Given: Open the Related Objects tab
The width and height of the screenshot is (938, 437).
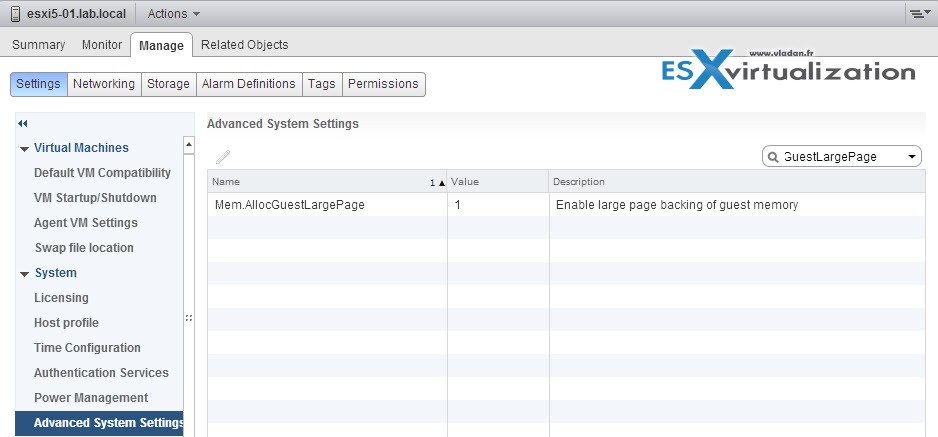Looking at the screenshot, I should click(x=244, y=45).
